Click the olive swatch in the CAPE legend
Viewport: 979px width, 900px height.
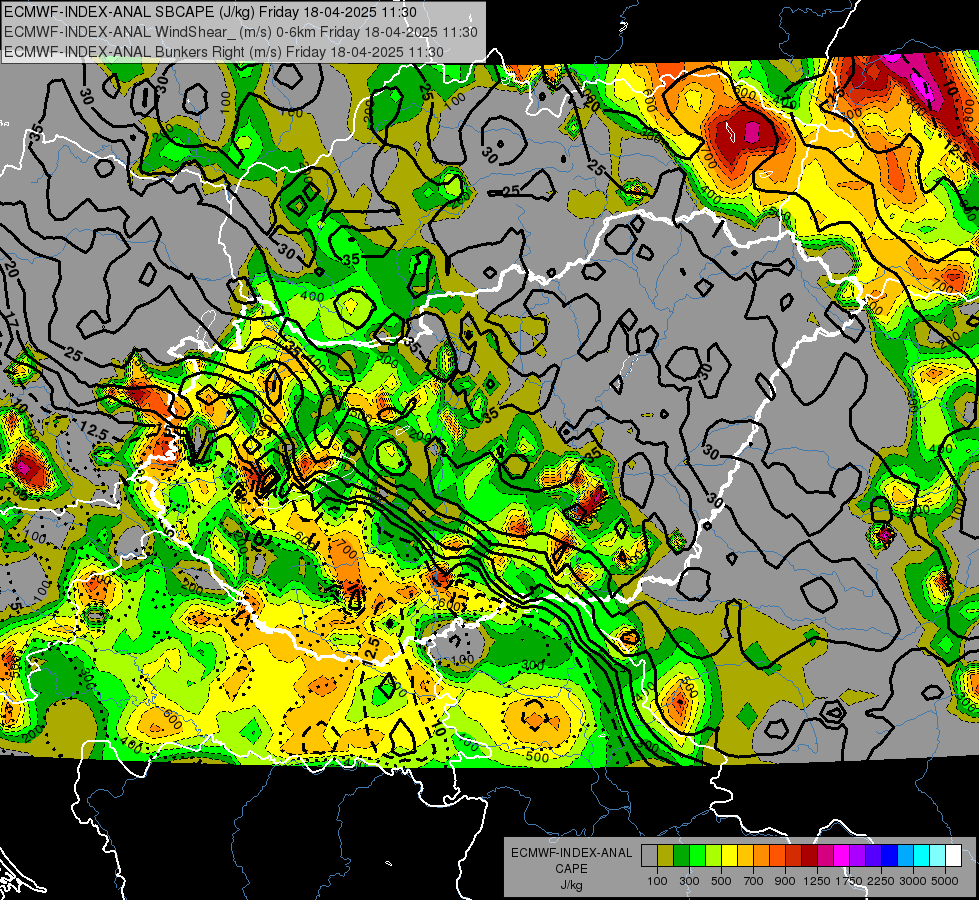click(x=666, y=856)
